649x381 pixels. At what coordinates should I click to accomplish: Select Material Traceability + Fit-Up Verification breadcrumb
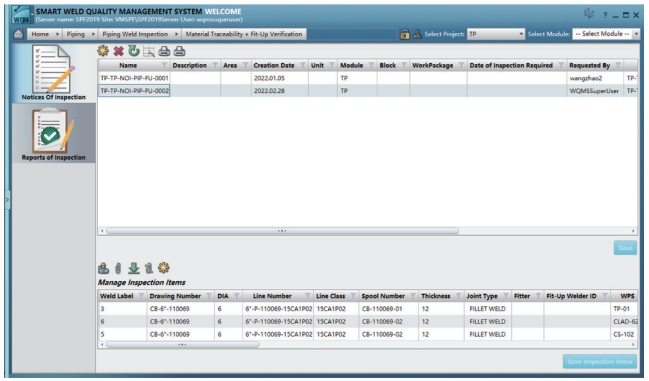click(x=244, y=34)
